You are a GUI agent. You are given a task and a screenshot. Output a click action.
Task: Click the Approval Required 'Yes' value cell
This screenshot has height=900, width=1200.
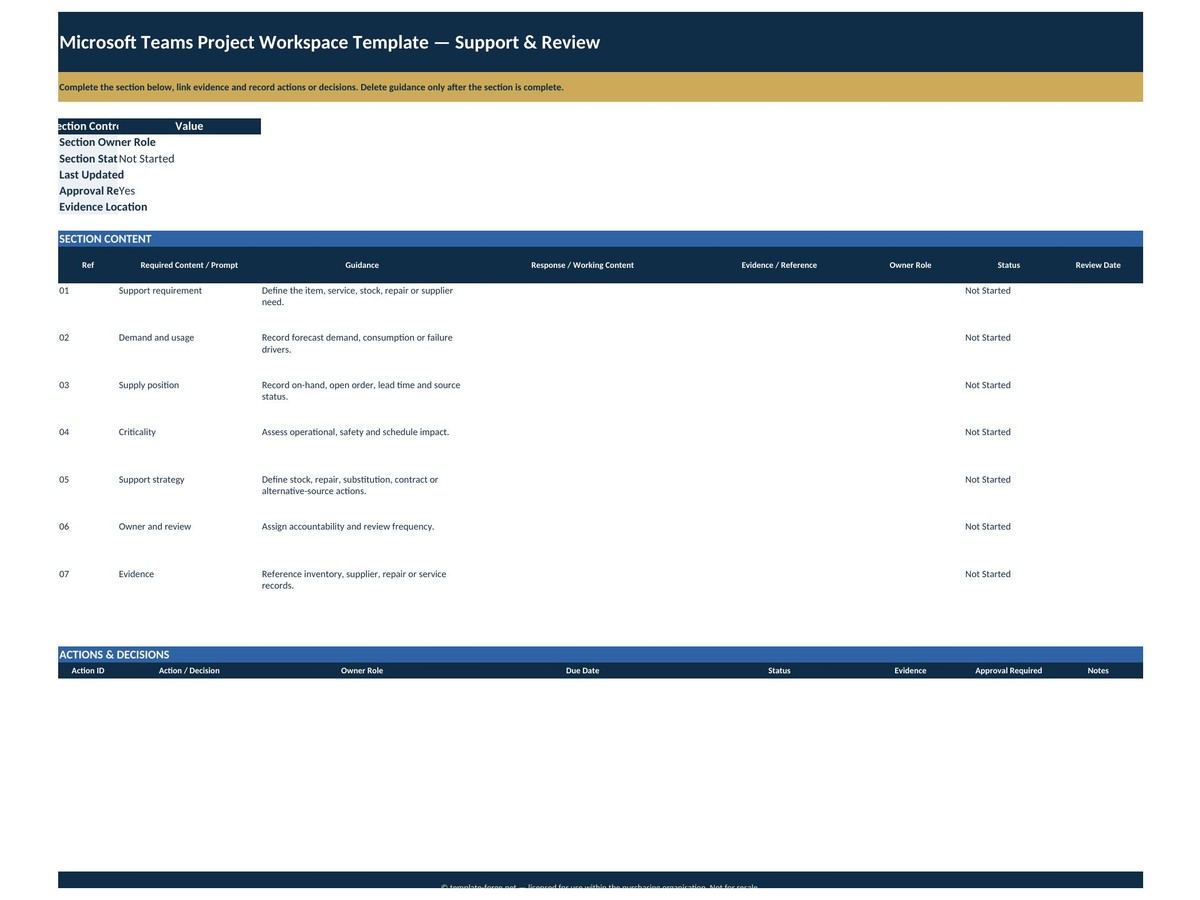[189, 191]
